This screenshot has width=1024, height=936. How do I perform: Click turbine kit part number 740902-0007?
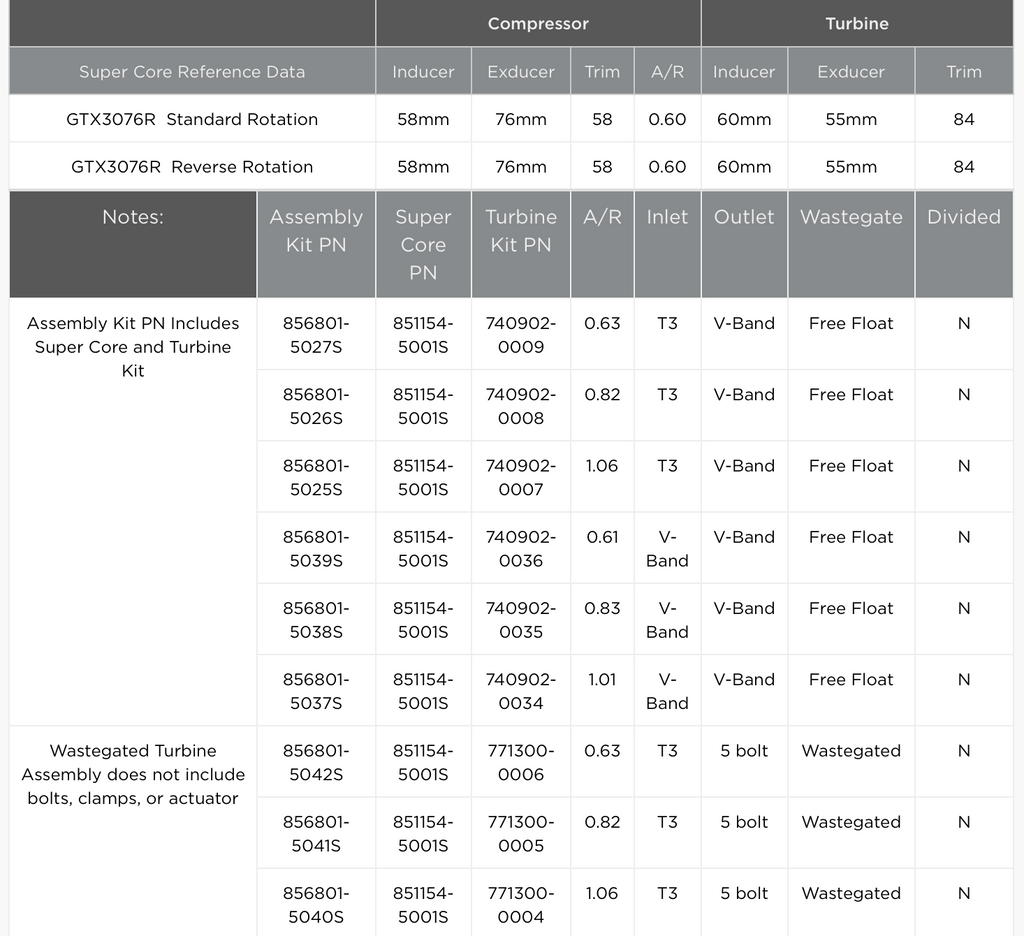tap(520, 477)
